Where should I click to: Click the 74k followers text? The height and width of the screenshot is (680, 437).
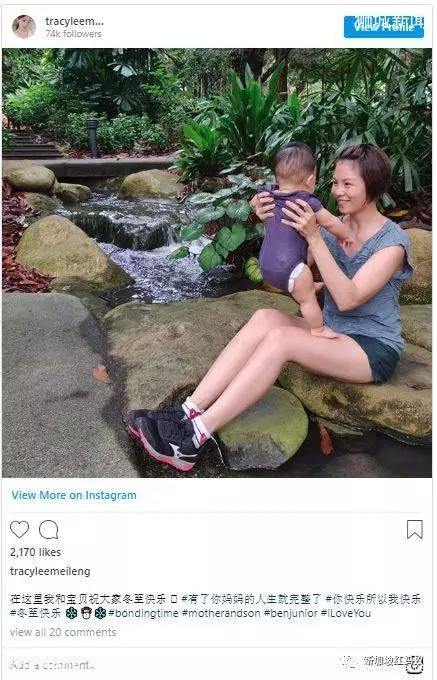(x=73, y=33)
